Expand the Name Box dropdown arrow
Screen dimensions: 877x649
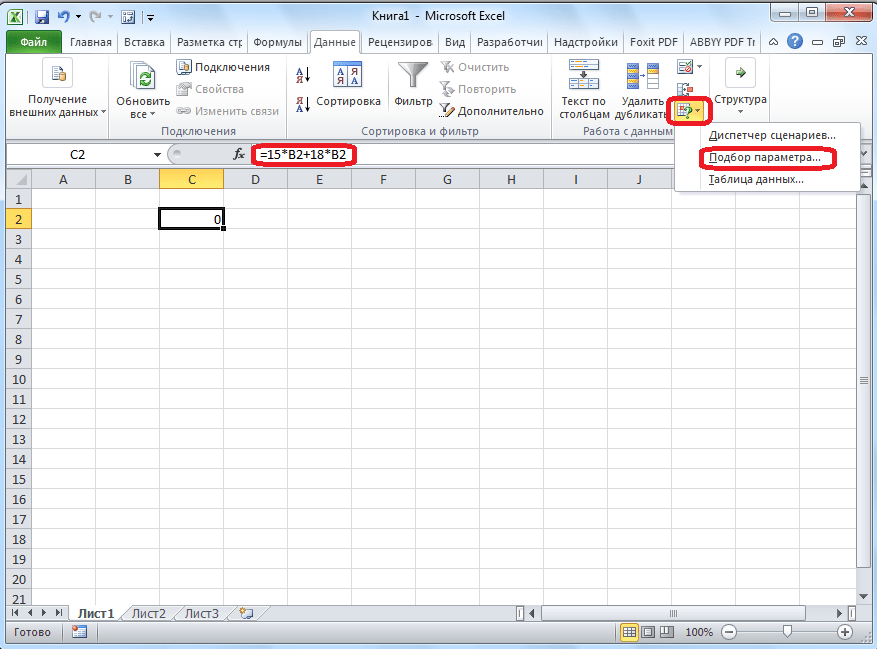(x=157, y=154)
